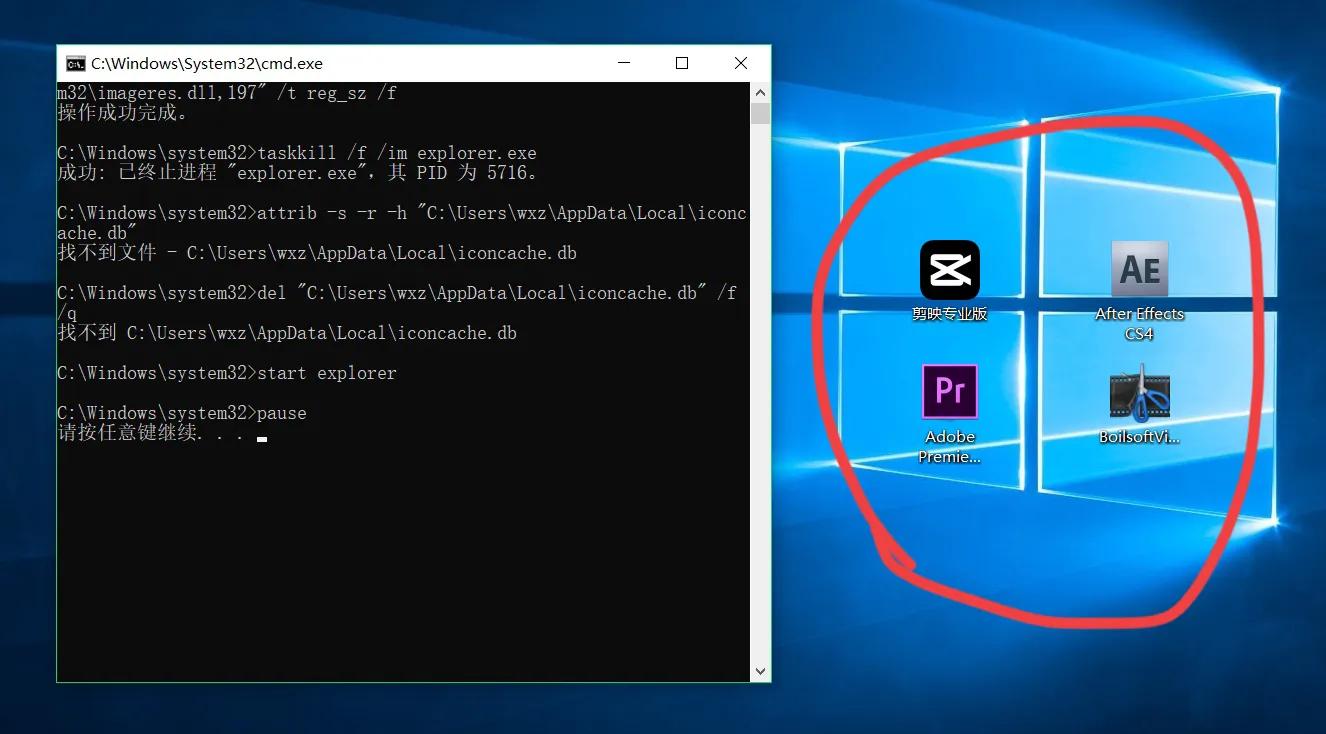Click the 'del' iconcache.db command line
Viewport: 1326px width, 734px height.
coord(397,303)
